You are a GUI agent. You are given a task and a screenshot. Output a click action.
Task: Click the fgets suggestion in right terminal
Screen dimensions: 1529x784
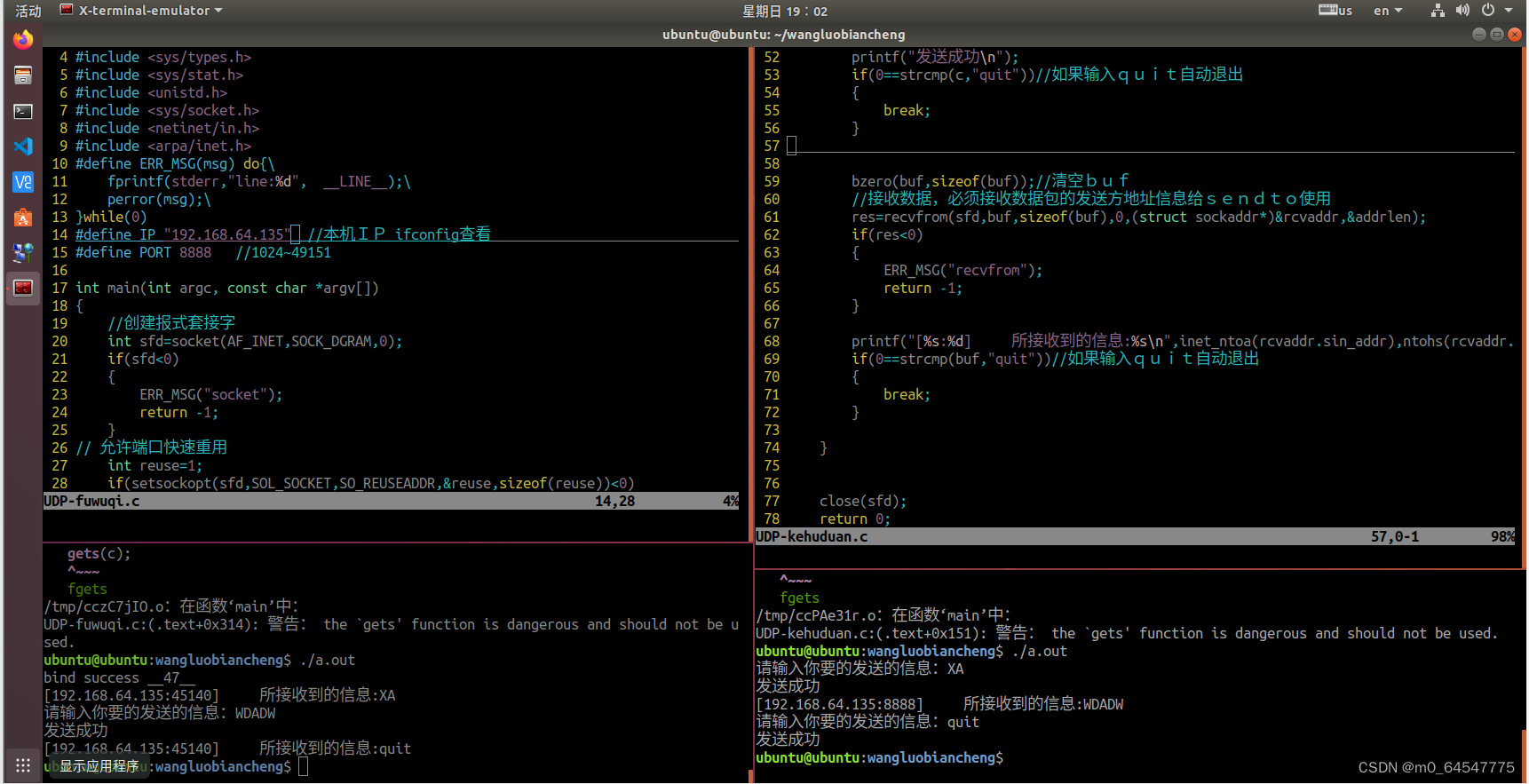(x=800, y=598)
